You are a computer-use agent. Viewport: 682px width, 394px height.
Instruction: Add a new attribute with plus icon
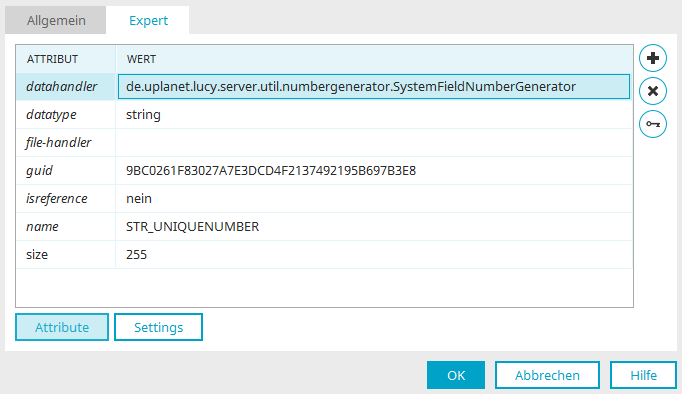[652, 58]
